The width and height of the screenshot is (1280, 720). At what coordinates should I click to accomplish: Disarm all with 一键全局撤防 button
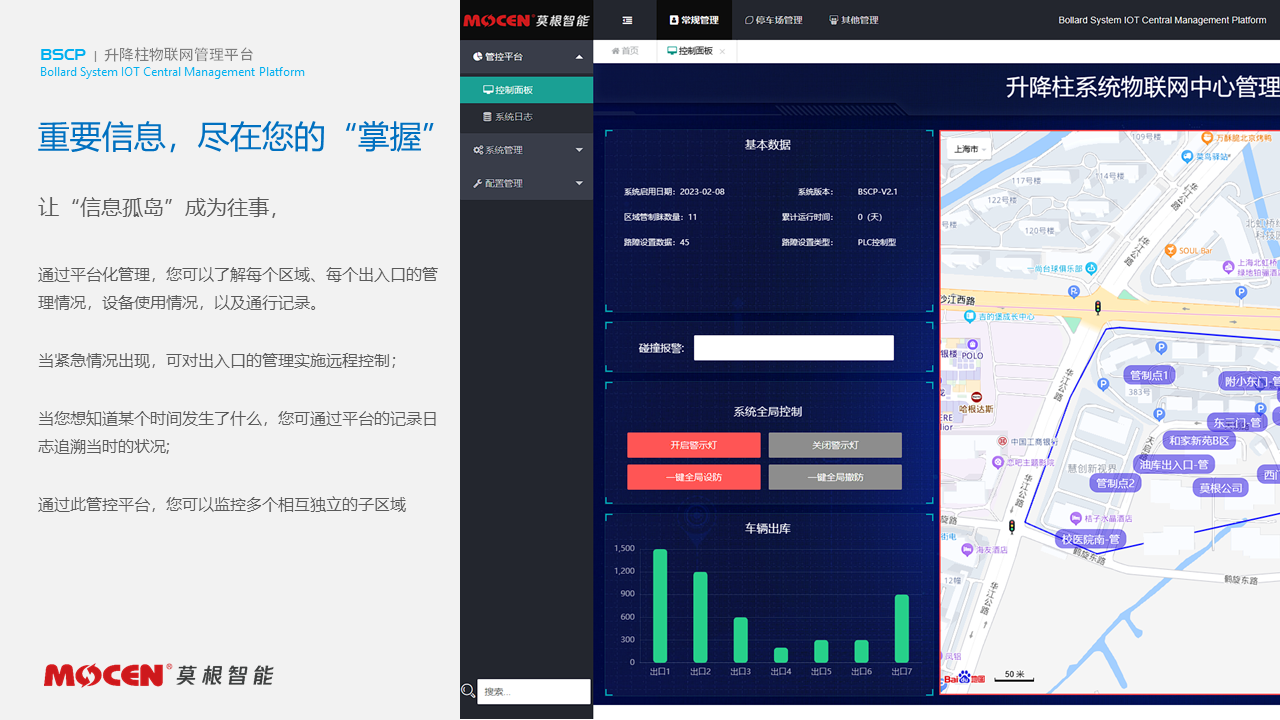[x=835, y=477]
